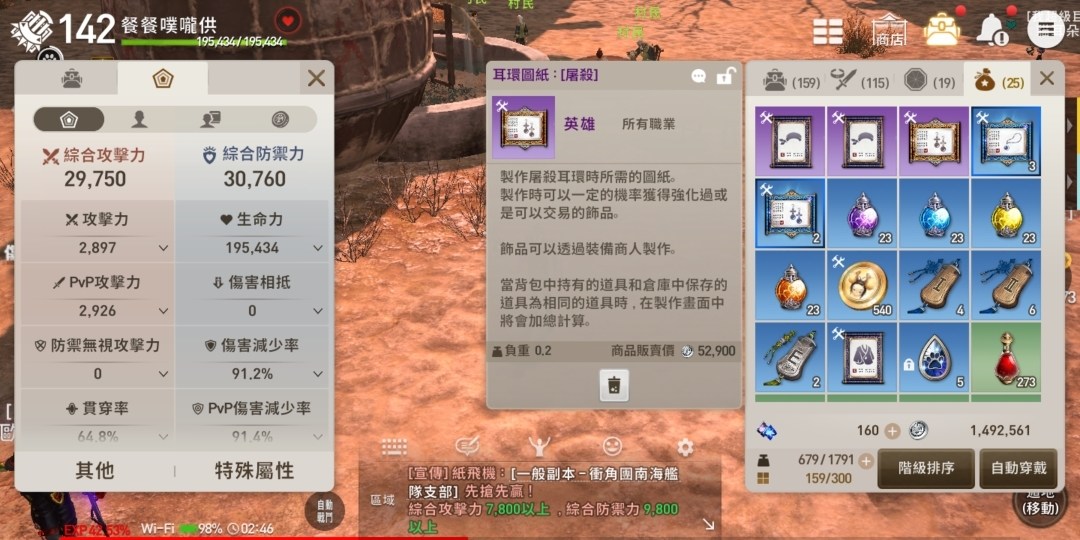
Task: Toggle auto battle (自動戰鬥) button
Action: point(324,510)
